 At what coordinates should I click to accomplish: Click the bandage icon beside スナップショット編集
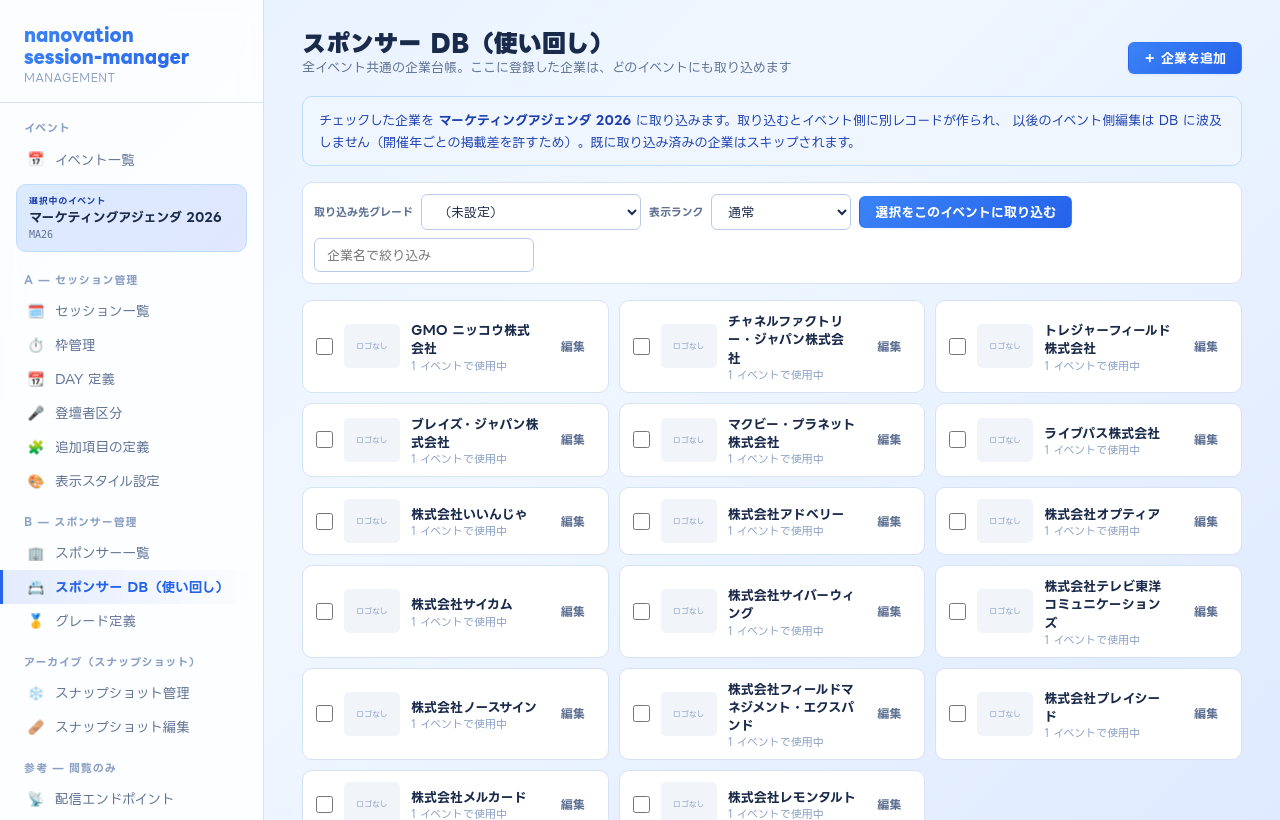(x=36, y=727)
